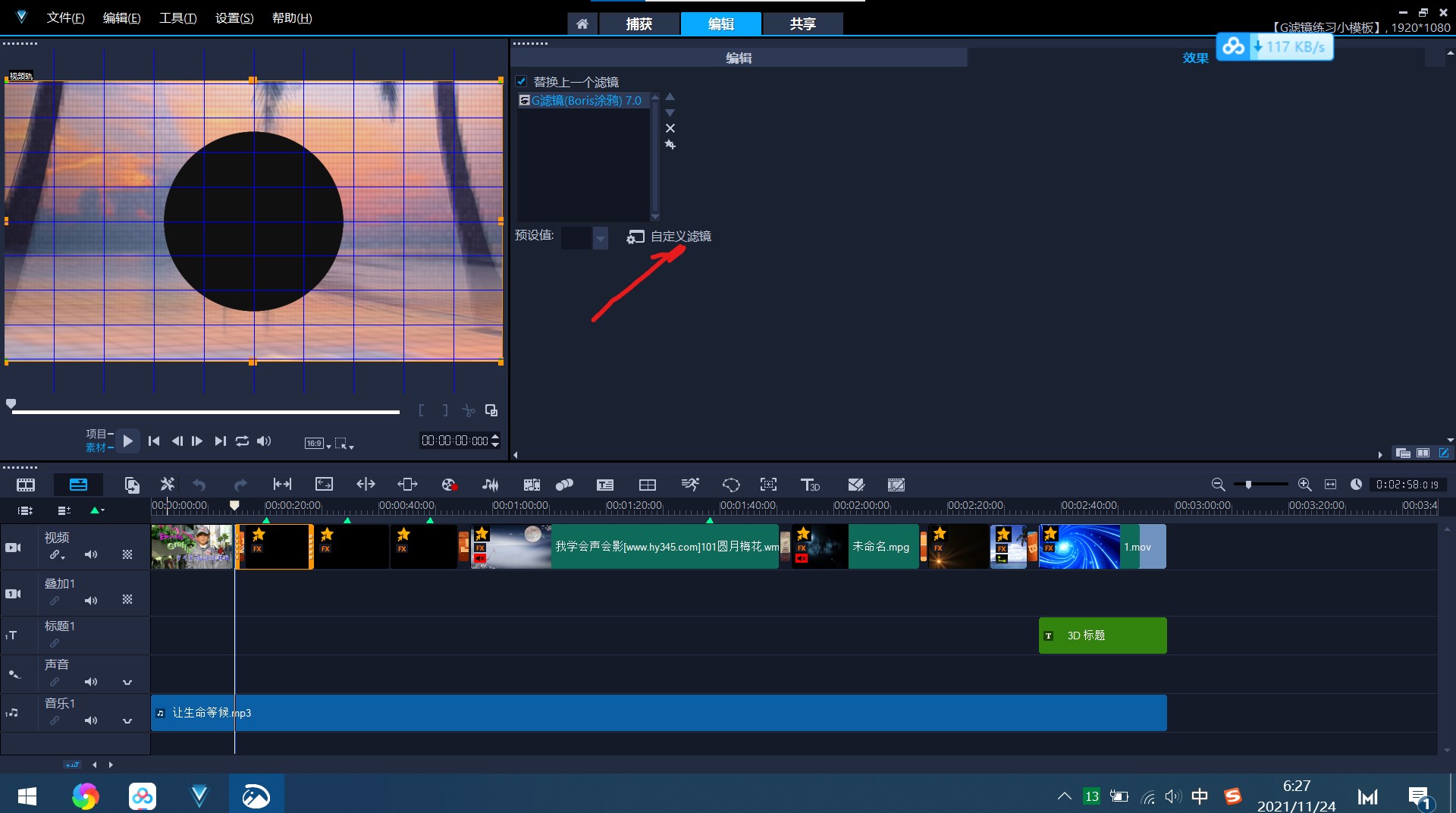
Task: Open the subtitle editor icon
Action: tap(605, 485)
